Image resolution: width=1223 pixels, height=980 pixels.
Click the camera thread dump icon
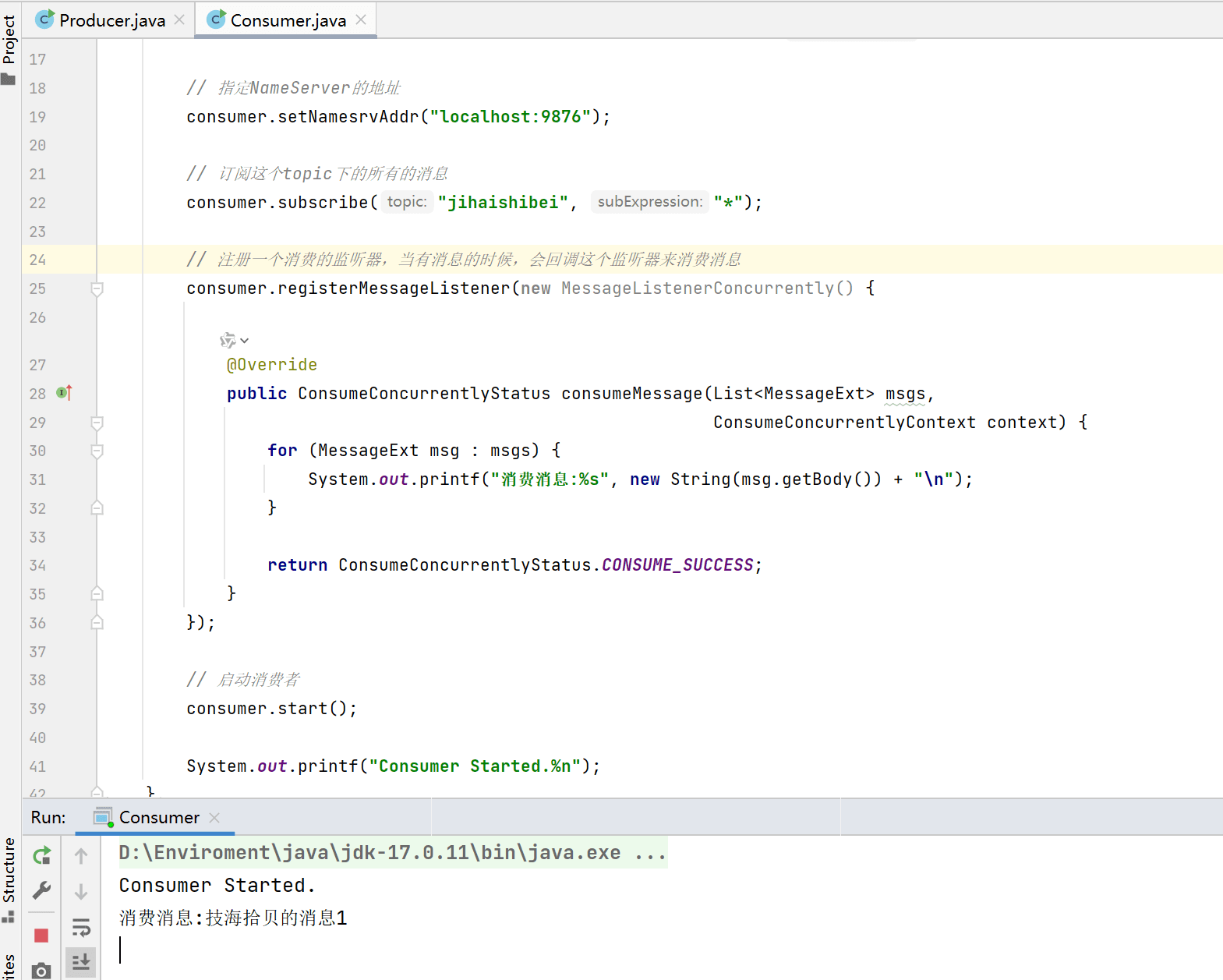(42, 970)
